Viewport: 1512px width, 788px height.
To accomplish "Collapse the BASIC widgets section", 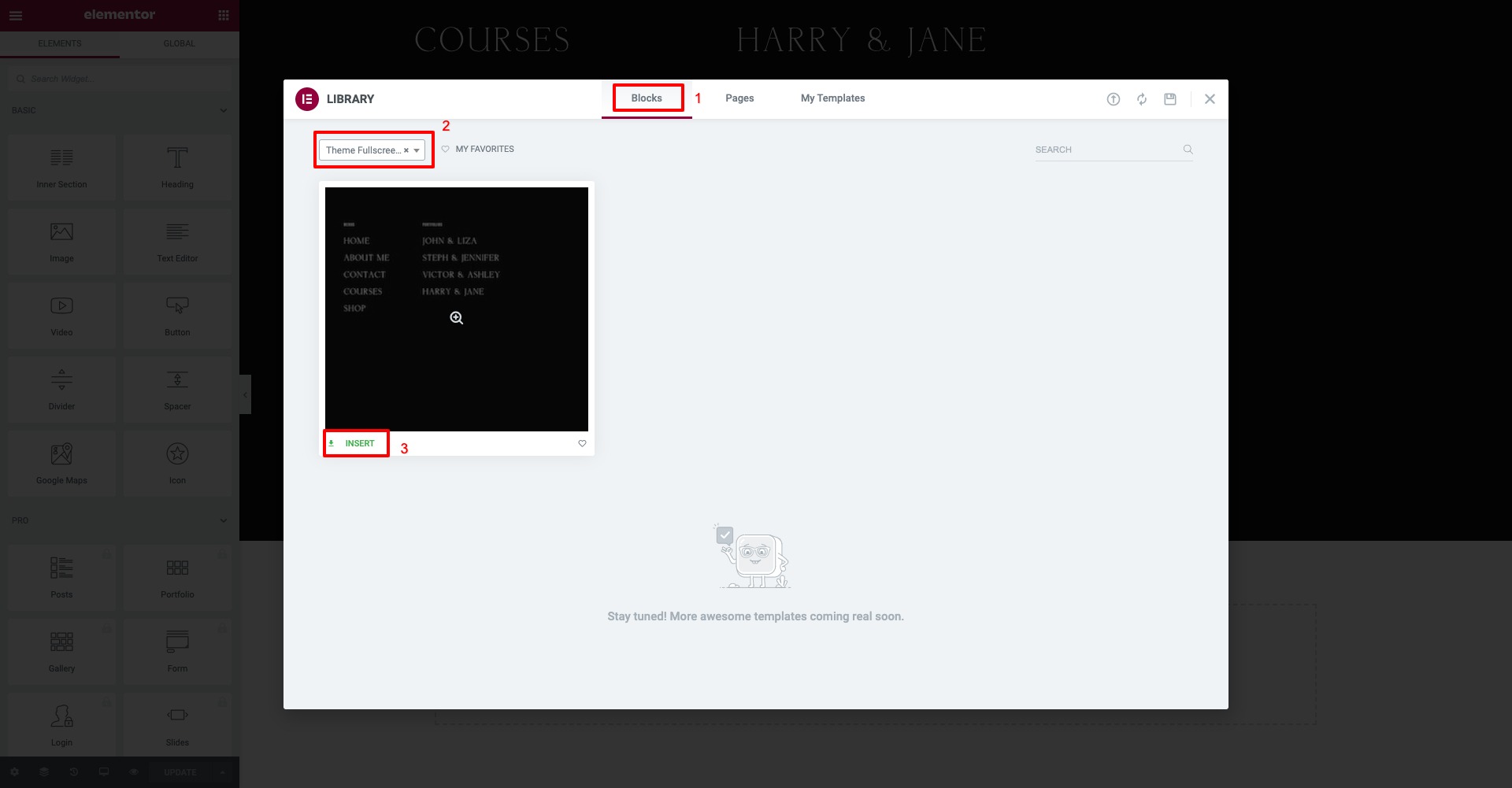I will 223,110.
